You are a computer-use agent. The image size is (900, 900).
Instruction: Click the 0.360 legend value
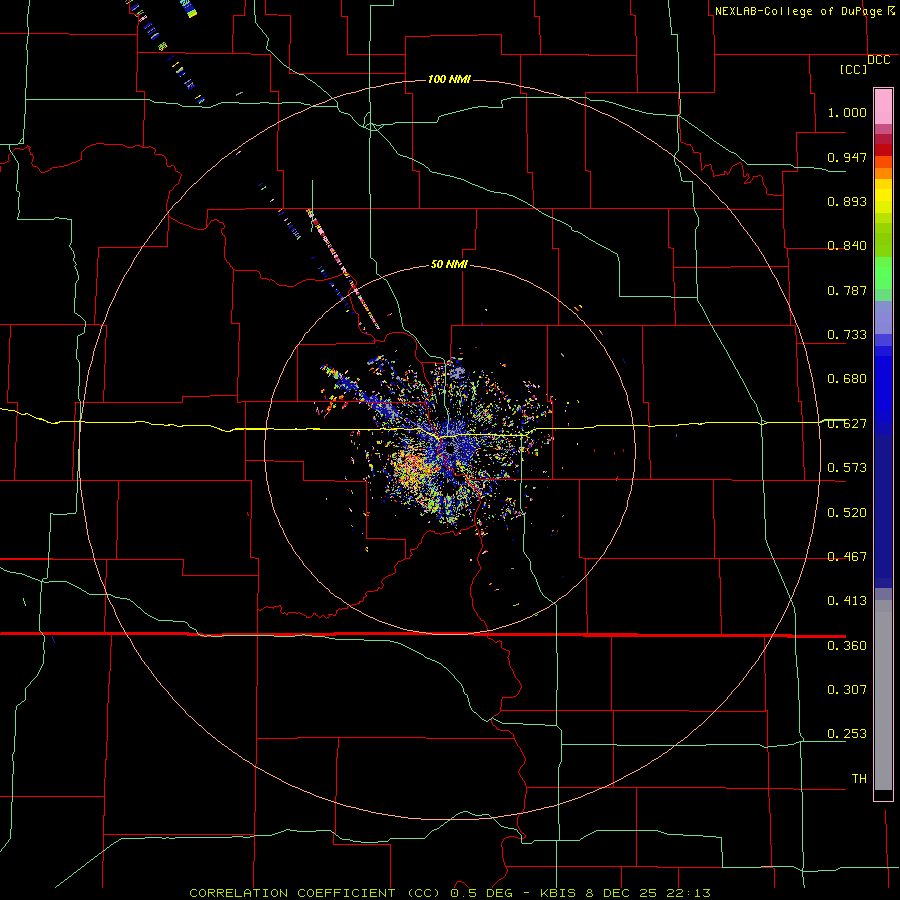[847, 646]
